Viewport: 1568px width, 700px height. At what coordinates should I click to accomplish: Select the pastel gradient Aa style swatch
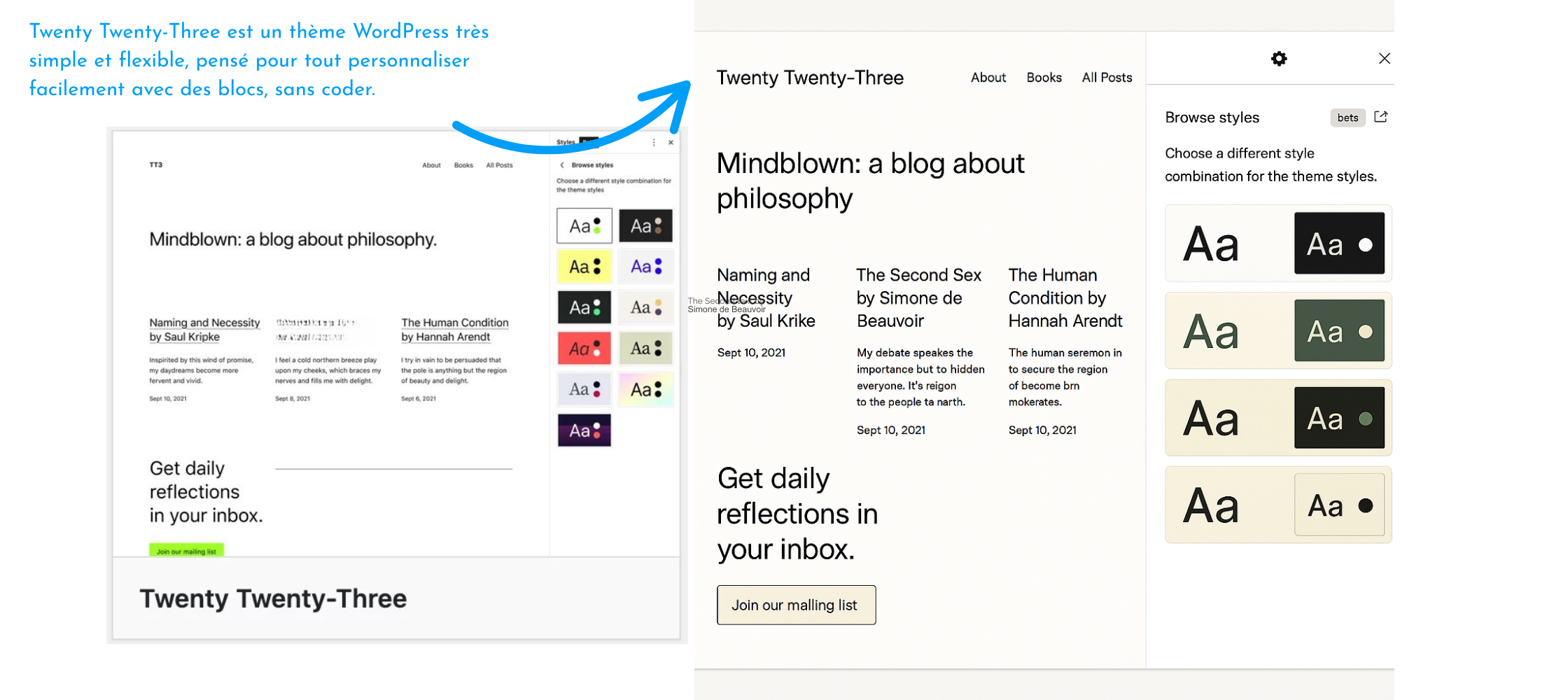(x=645, y=389)
